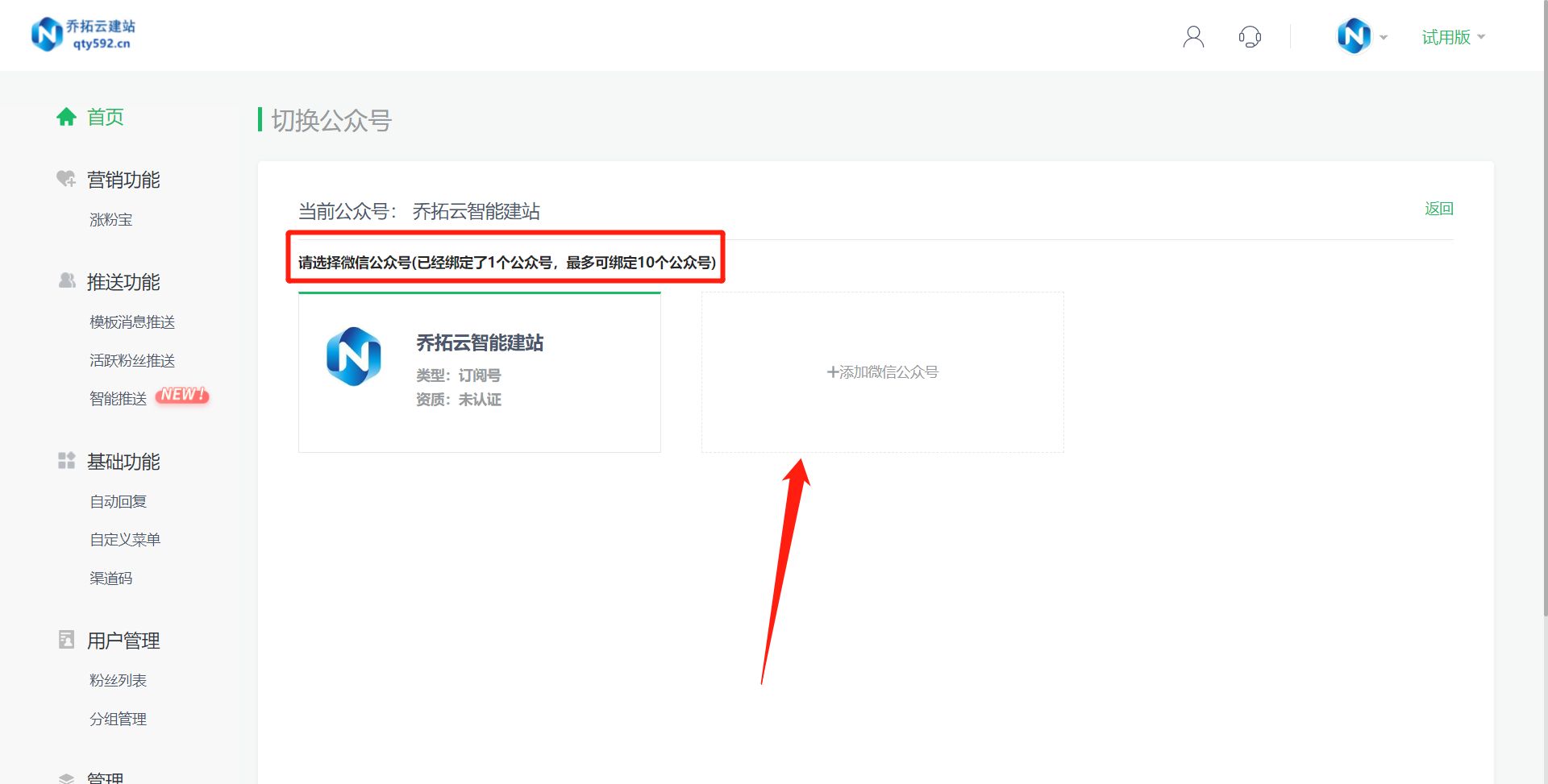Click 涨粉宝 under 营销功能
Viewport: 1548px width, 784px height.
(110, 218)
